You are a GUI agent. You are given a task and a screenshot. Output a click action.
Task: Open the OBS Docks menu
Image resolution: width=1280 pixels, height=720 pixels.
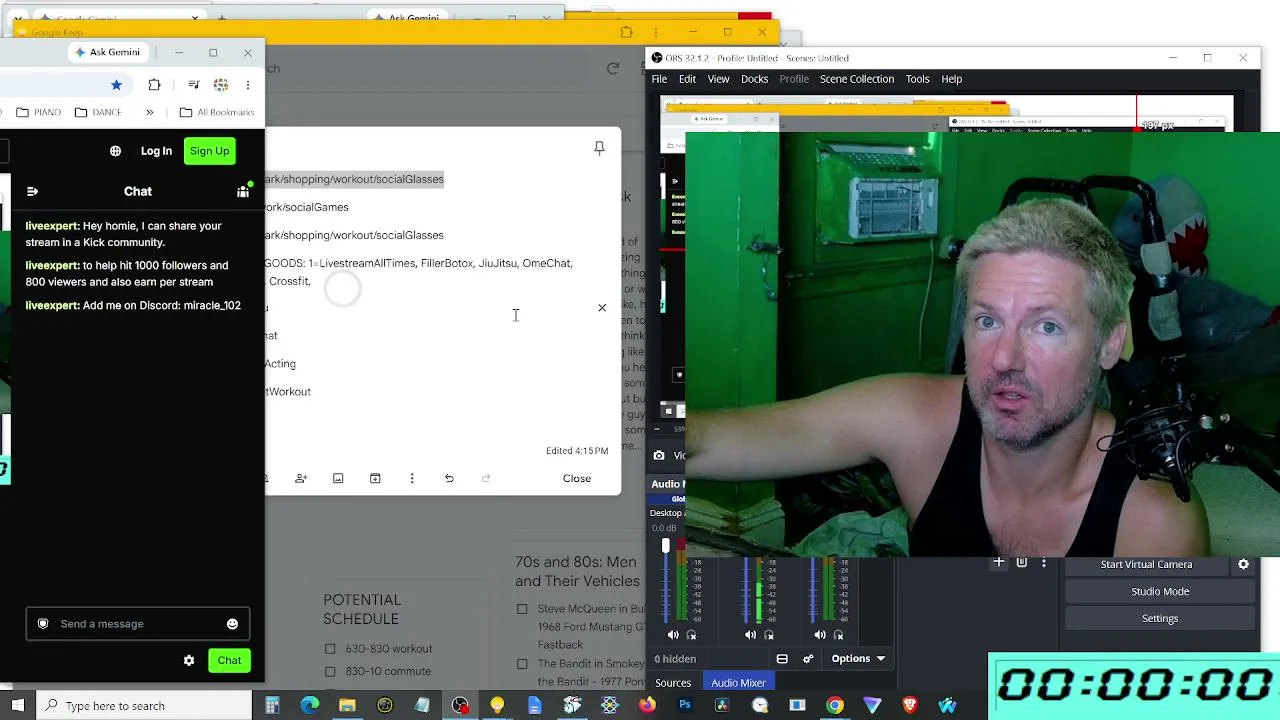(755, 79)
